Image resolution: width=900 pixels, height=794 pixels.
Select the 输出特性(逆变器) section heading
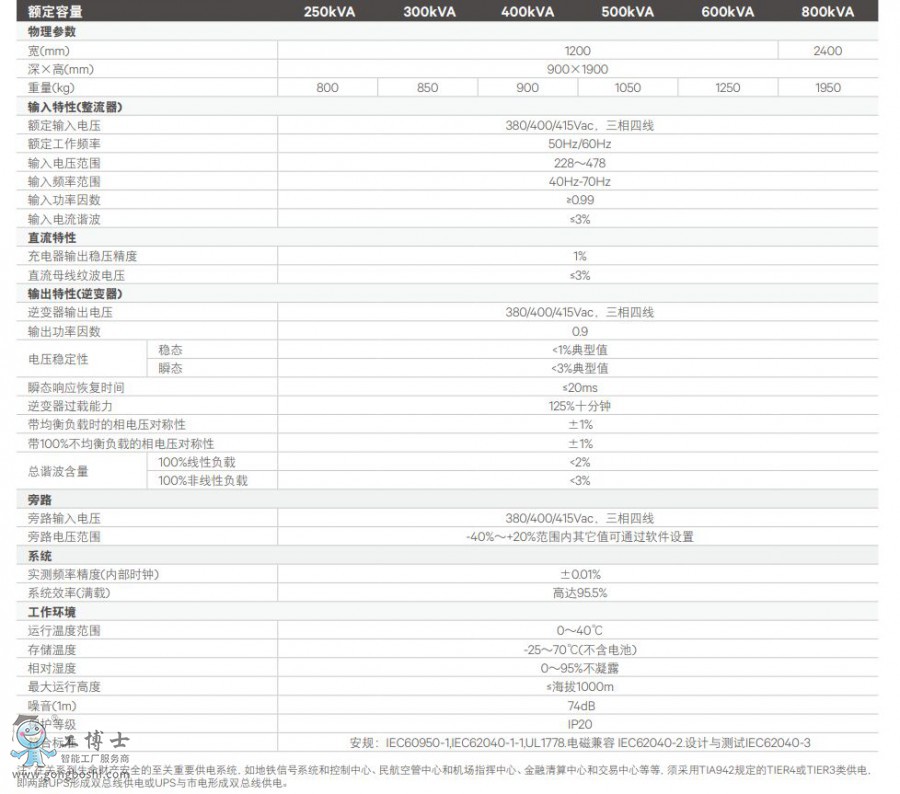(76, 294)
